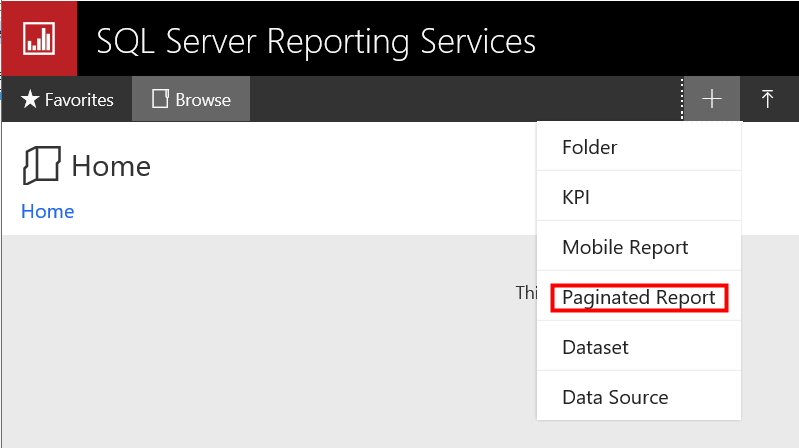Follow the blue Home breadcrumb link

[x=47, y=211]
